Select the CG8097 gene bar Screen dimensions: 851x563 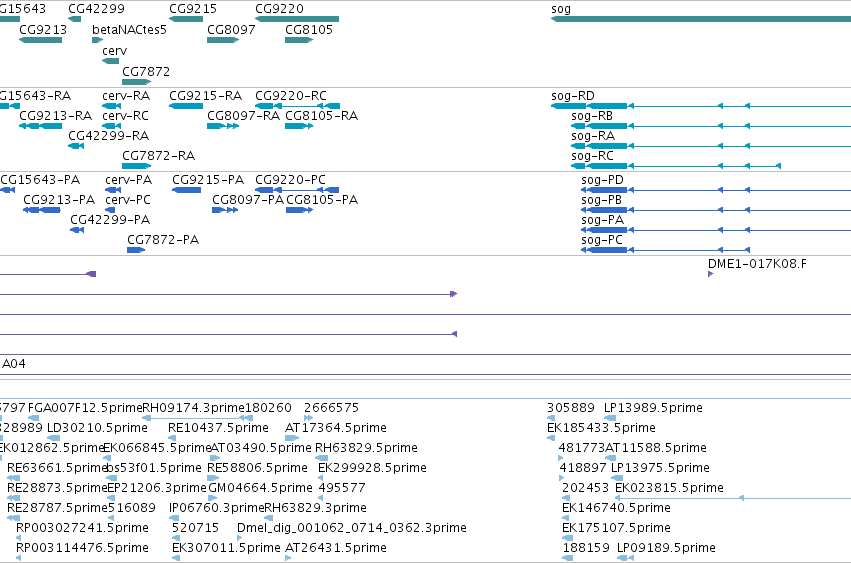[223, 40]
